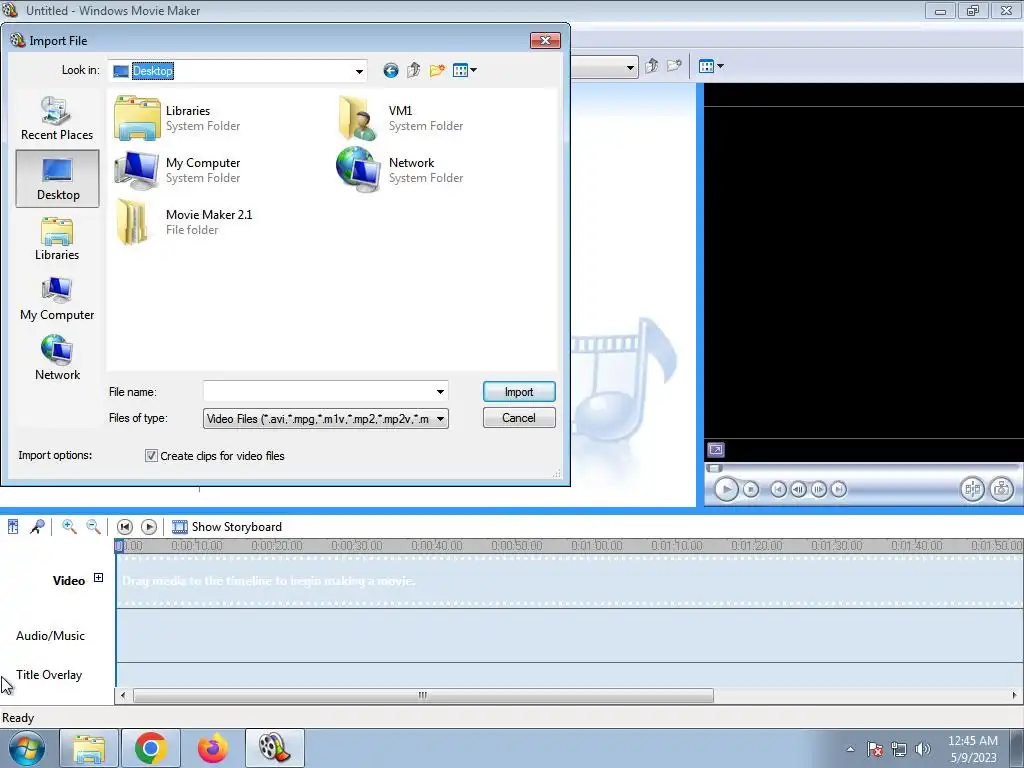Zoom out the timeline
This screenshot has width=1024, height=768.
(93, 526)
